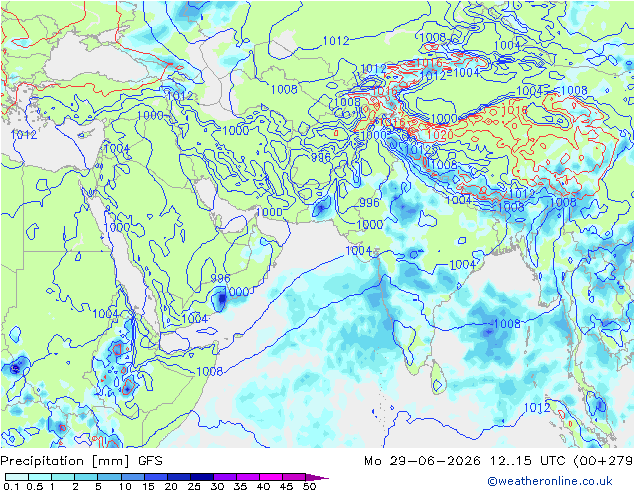Screen dimensions: 634x490
Task: Click the magenta legend swatch between 40 and 45
Action: coord(271,477)
